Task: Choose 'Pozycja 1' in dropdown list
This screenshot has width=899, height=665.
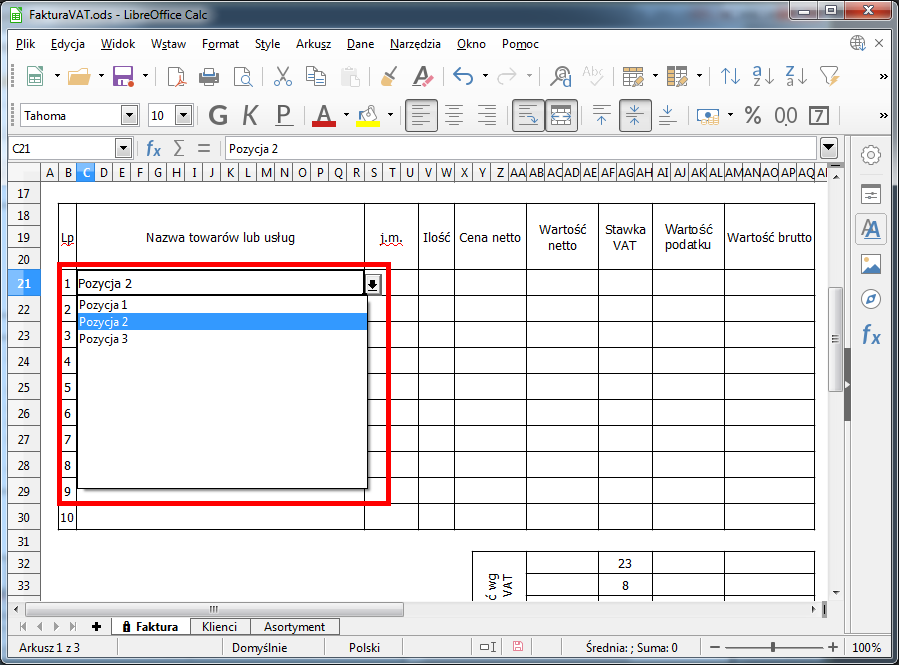Action: tap(103, 305)
